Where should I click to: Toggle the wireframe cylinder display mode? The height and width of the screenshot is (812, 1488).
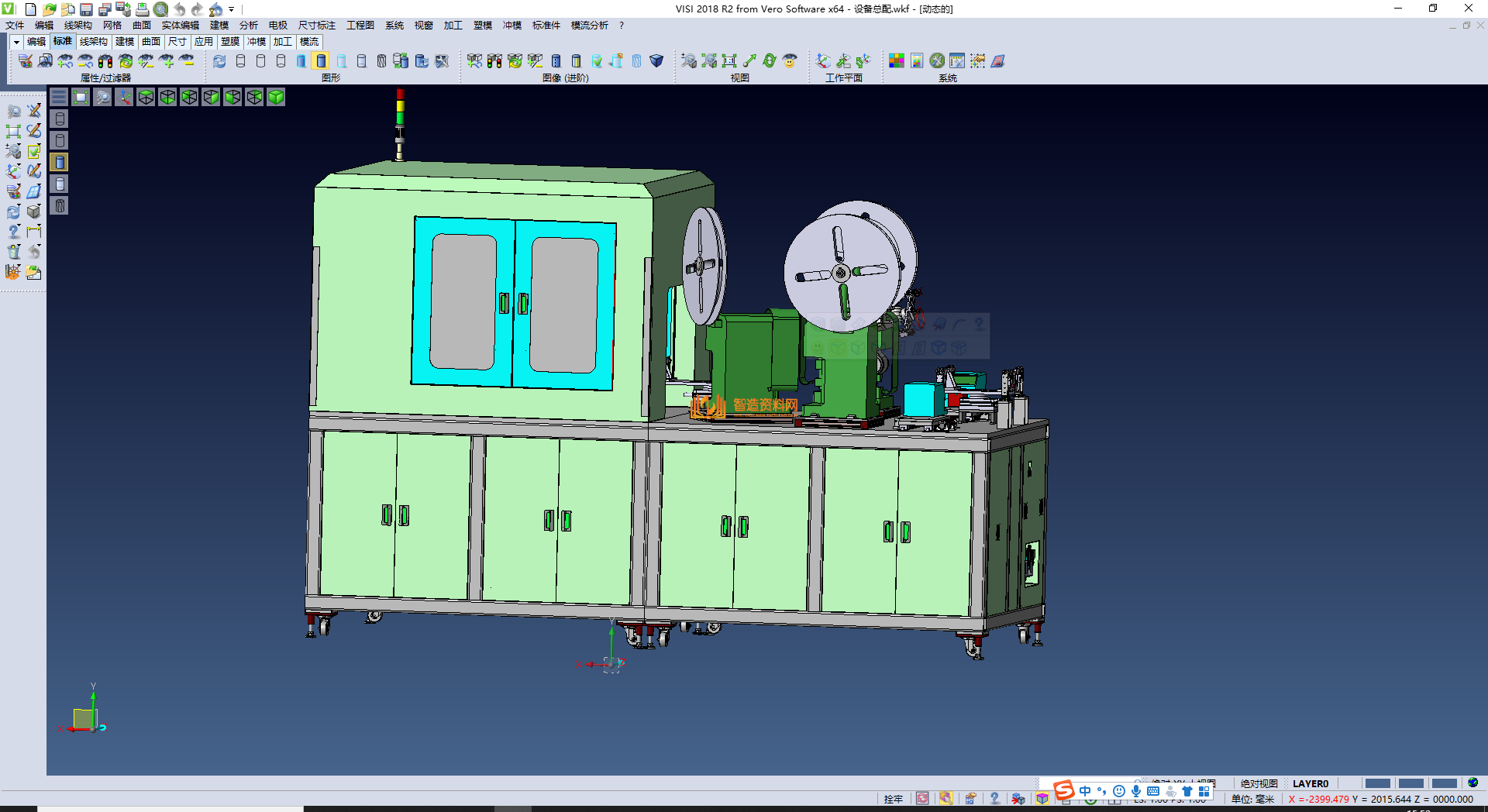240,61
